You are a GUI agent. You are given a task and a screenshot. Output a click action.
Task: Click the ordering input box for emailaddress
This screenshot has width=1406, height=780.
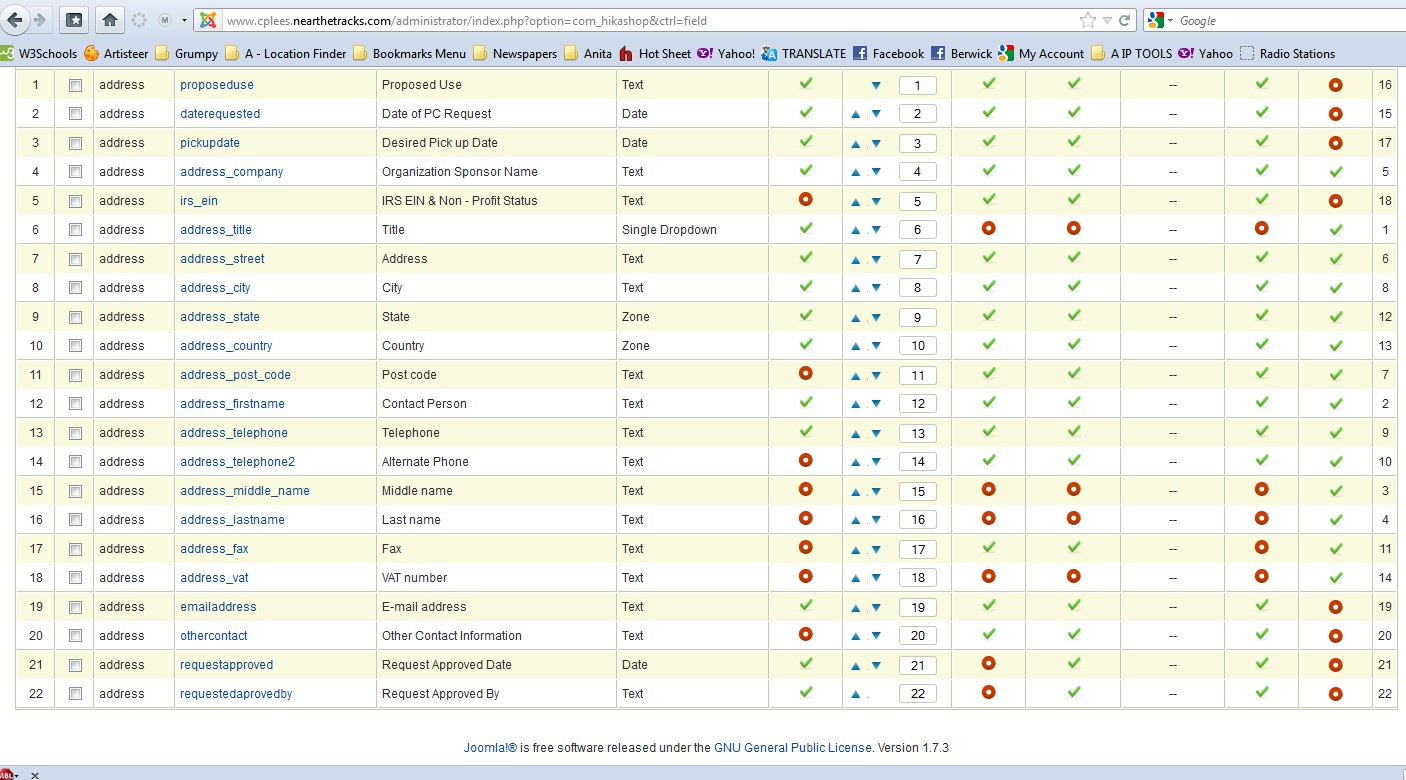[917, 608]
